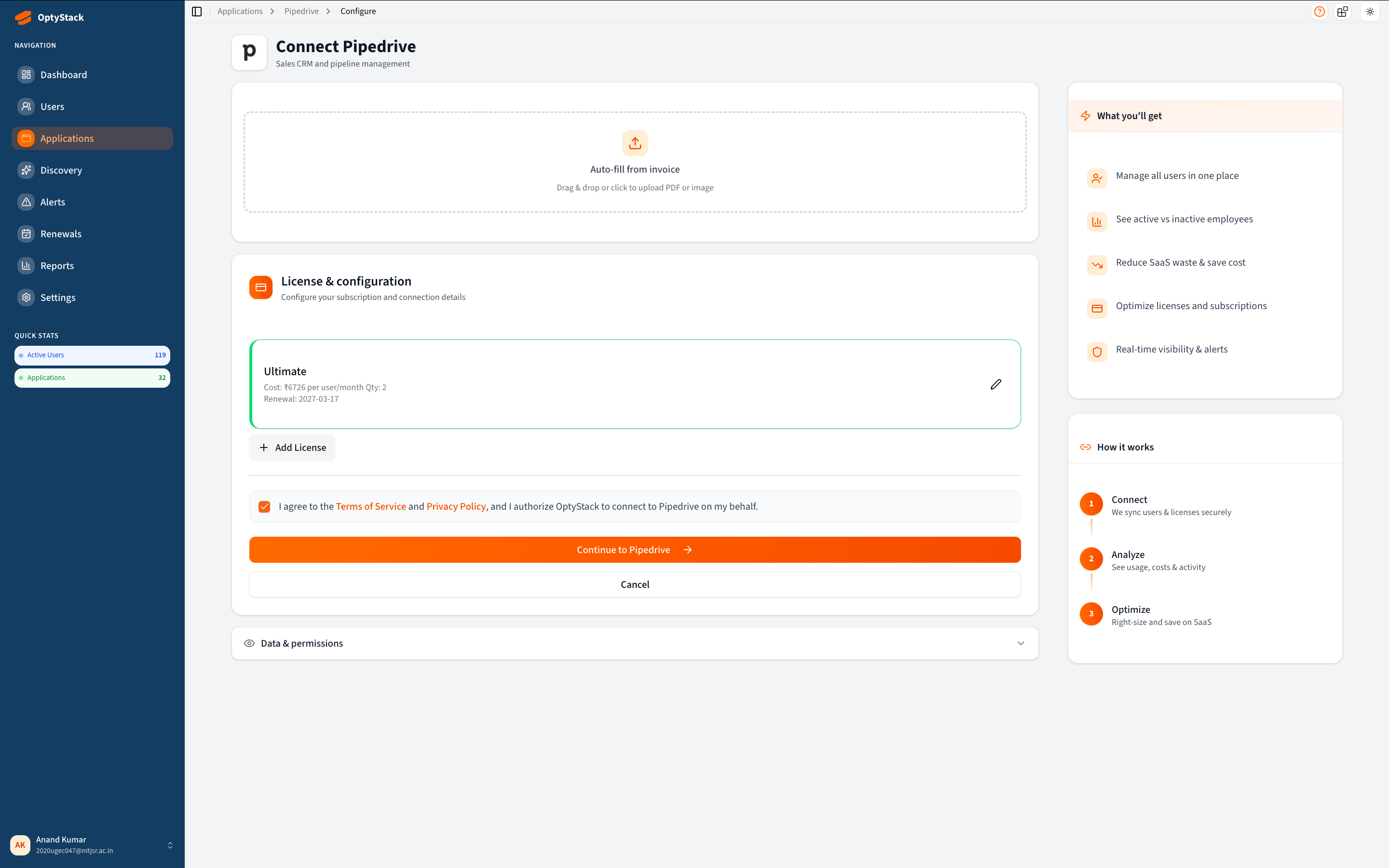Expand the Anand Kumar account menu chevron
Viewport: 1389px width, 868px height.
(x=170, y=845)
